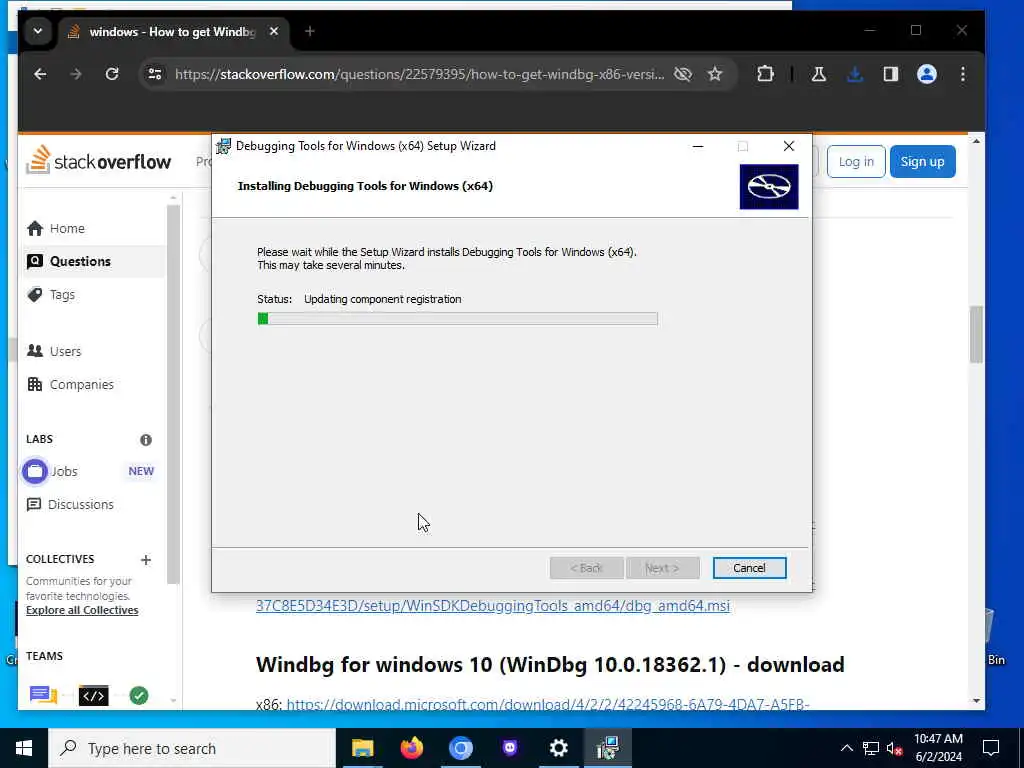Click the Stack Overflow logo

99,161
